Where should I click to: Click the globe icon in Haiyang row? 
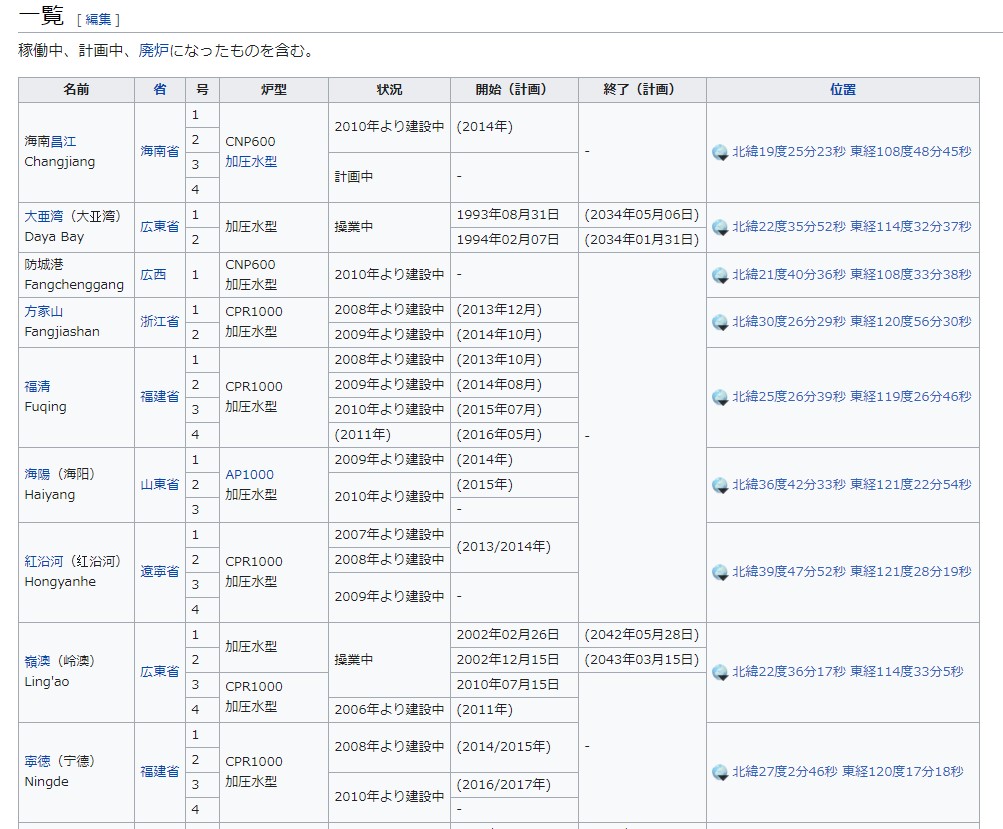[x=720, y=485]
